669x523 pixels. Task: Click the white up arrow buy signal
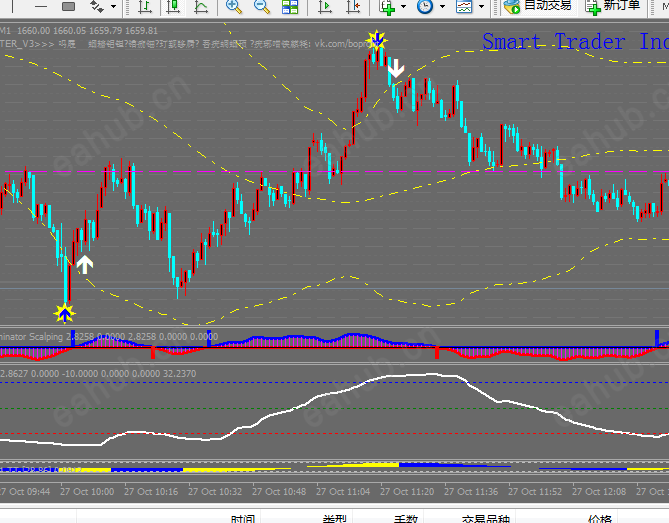85,264
